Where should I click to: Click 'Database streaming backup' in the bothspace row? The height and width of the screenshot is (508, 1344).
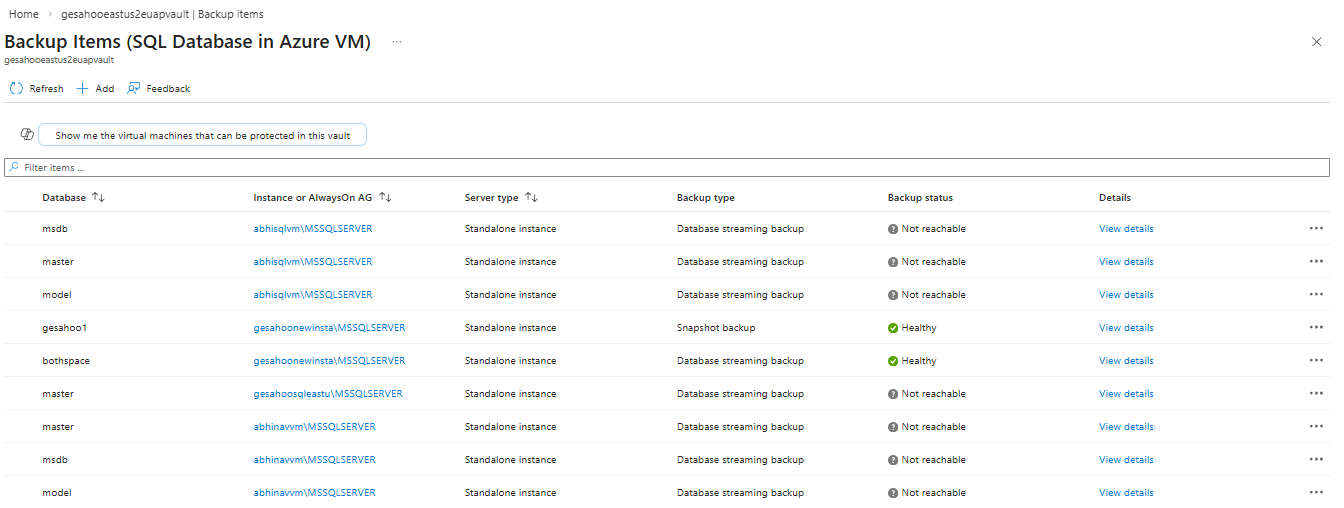pyautogui.click(x=740, y=361)
